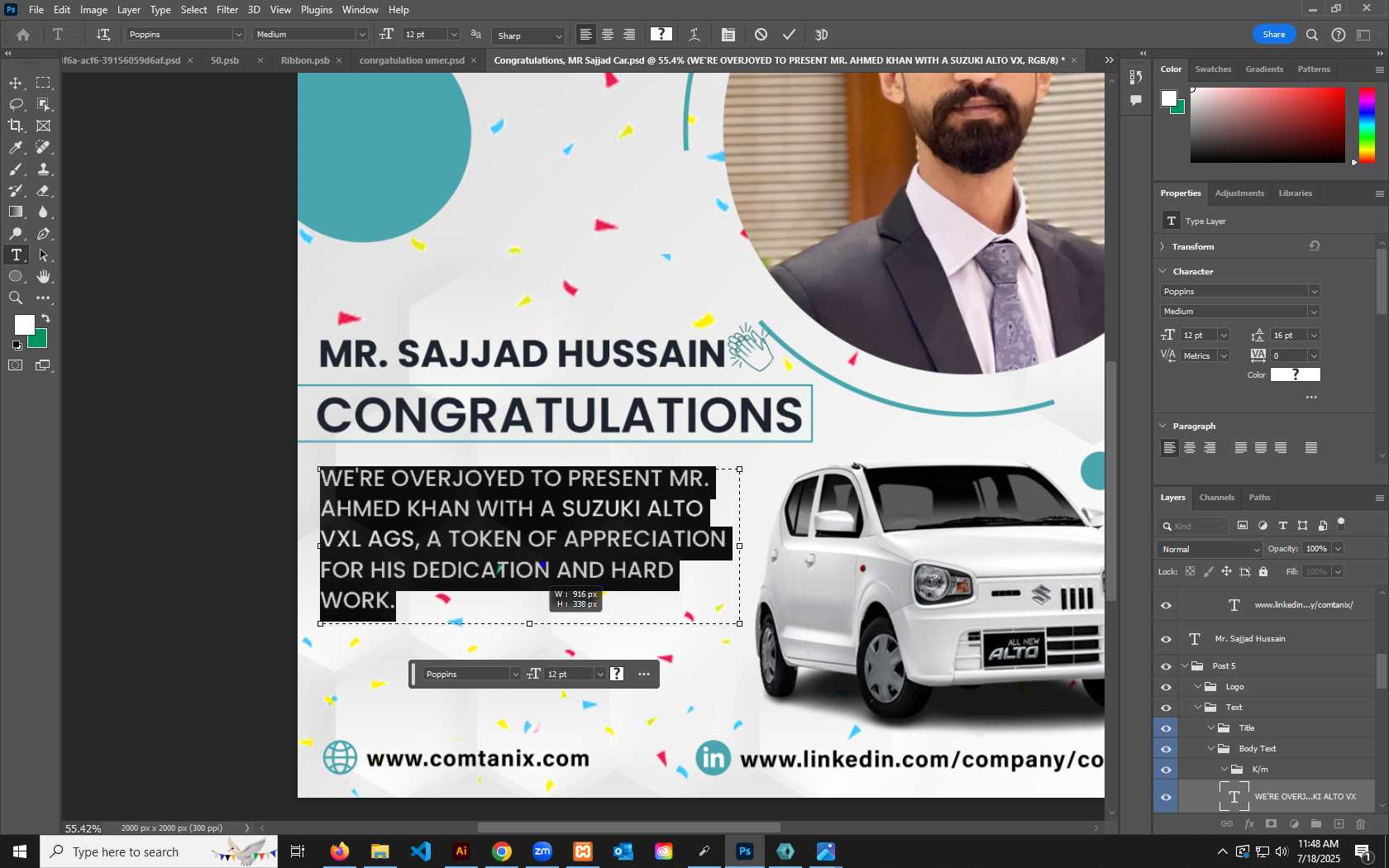Image resolution: width=1389 pixels, height=868 pixels.
Task: Select the Path Selection tool
Action: point(44,255)
